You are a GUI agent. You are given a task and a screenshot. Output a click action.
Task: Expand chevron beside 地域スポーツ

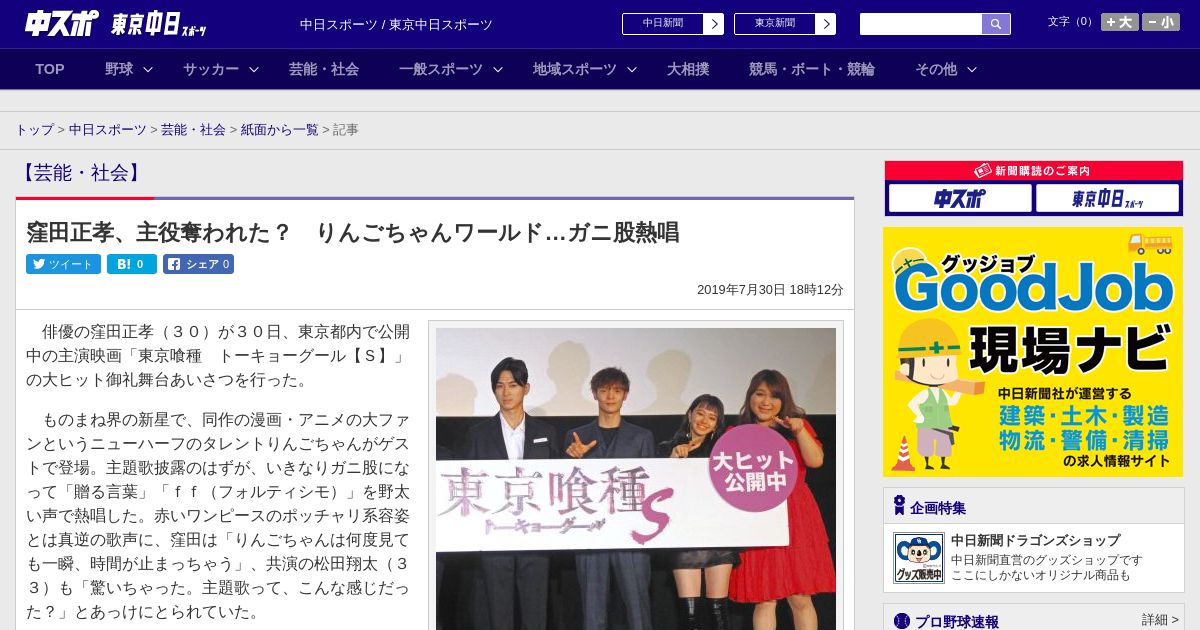coord(632,69)
